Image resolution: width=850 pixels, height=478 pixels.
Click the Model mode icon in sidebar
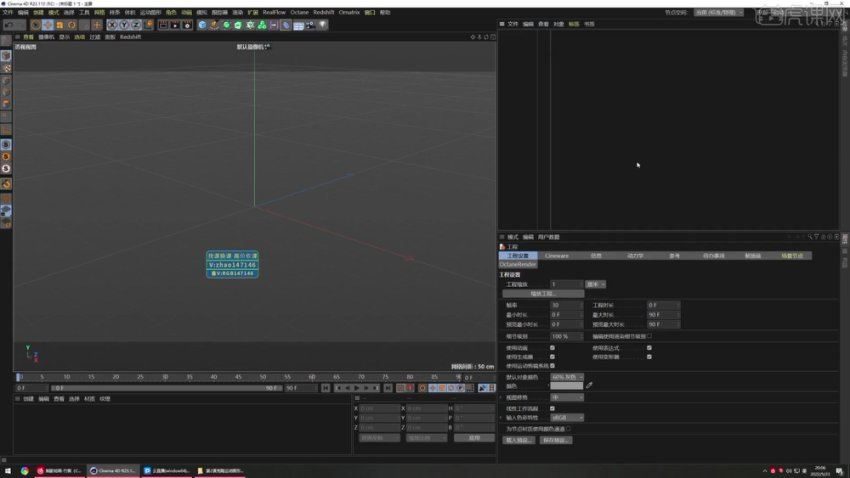click(x=6, y=55)
